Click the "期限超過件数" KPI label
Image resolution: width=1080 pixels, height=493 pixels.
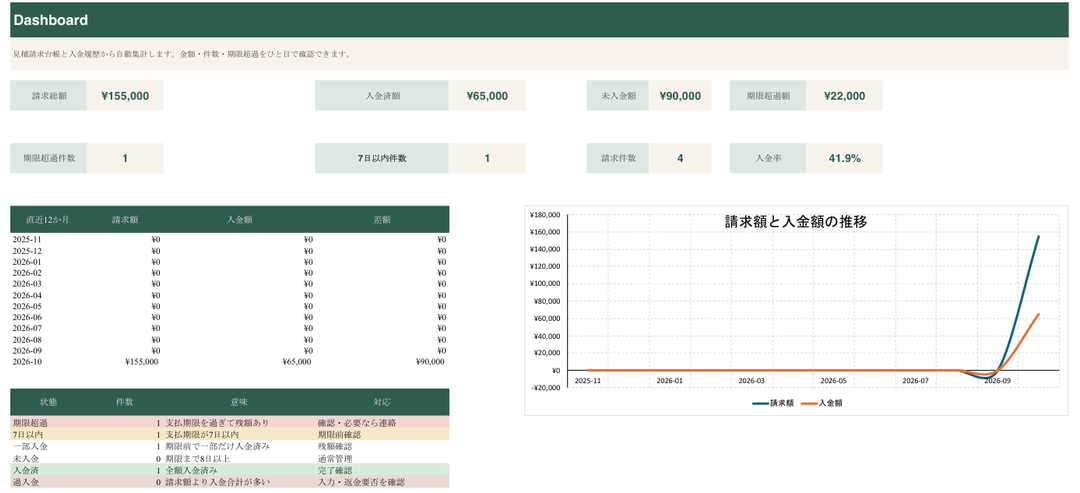pyautogui.click(x=48, y=158)
